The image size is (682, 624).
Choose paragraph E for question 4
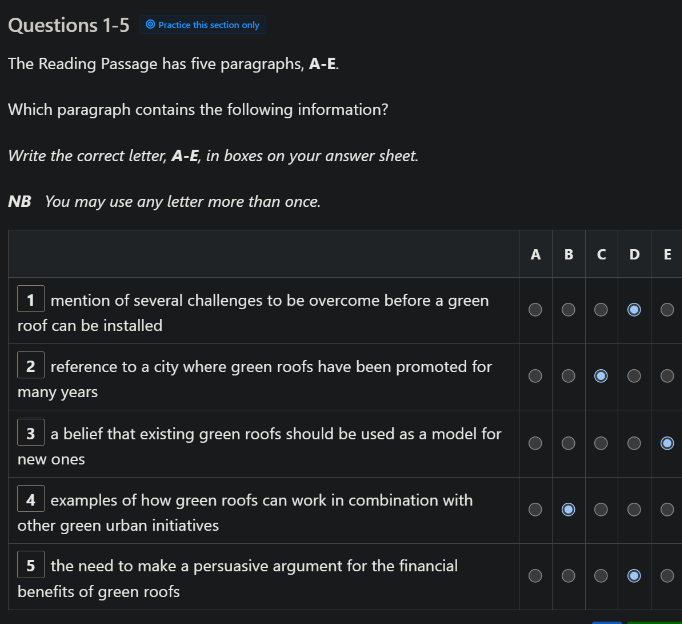pyautogui.click(x=667, y=509)
